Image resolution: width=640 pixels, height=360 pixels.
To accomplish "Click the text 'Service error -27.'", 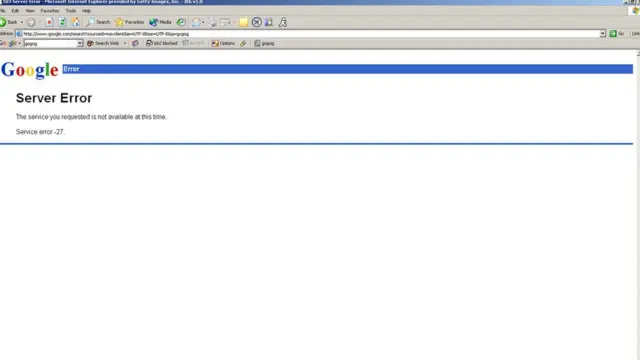I will 40,132.
